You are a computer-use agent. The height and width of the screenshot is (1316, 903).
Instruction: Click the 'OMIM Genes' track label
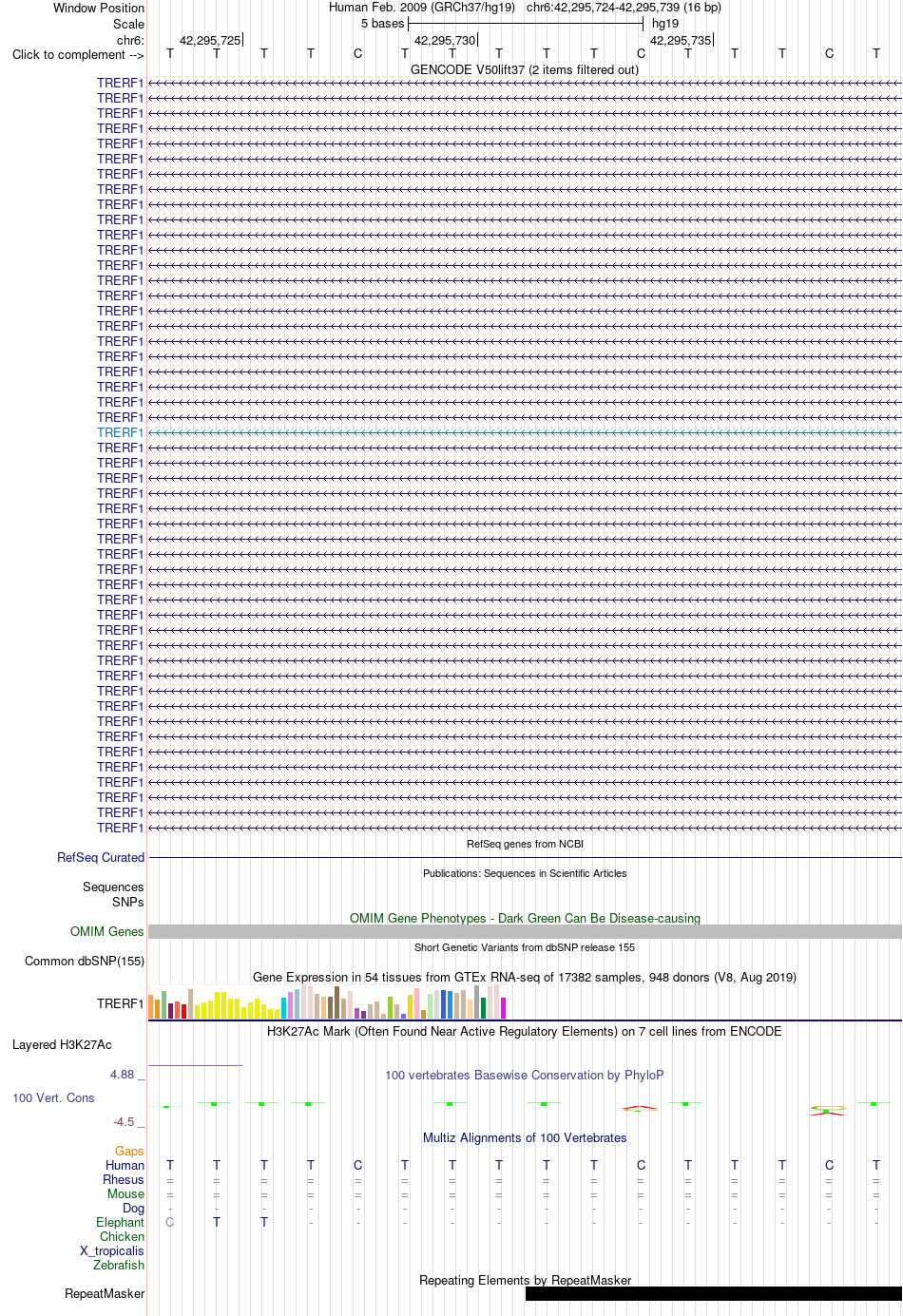pos(107,931)
